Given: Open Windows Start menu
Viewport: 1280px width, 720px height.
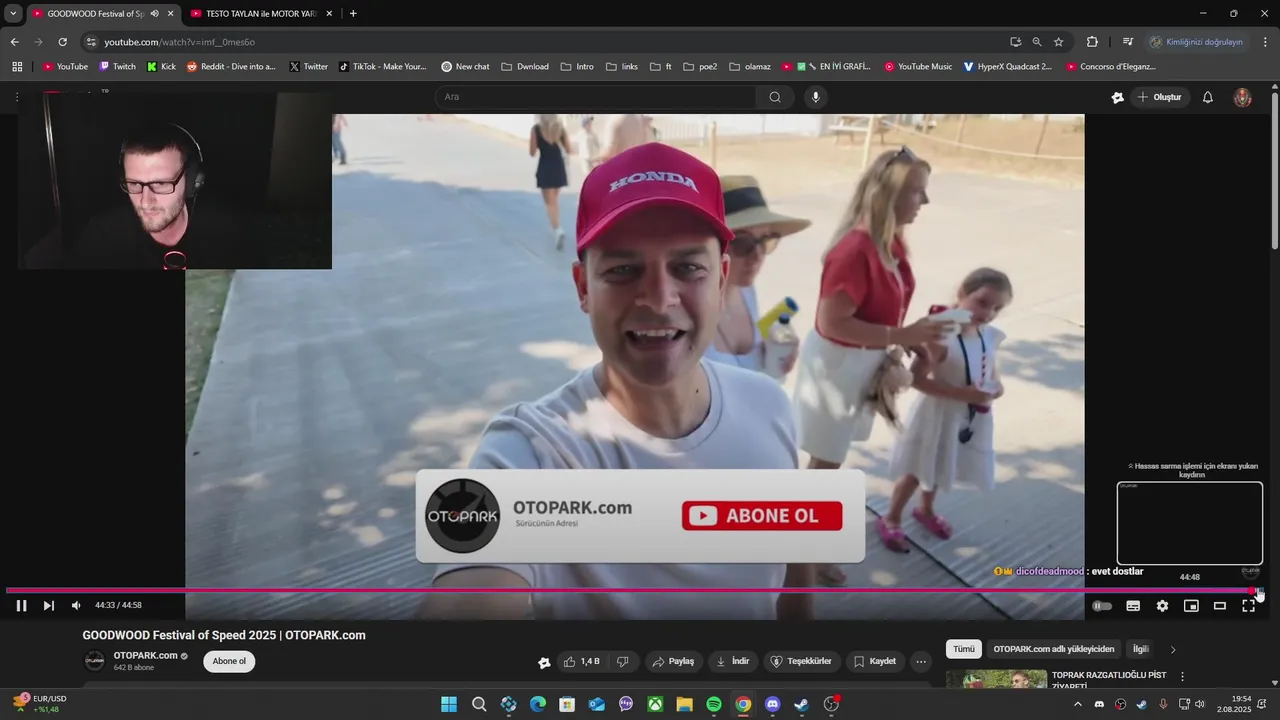Looking at the screenshot, I should click(x=449, y=704).
